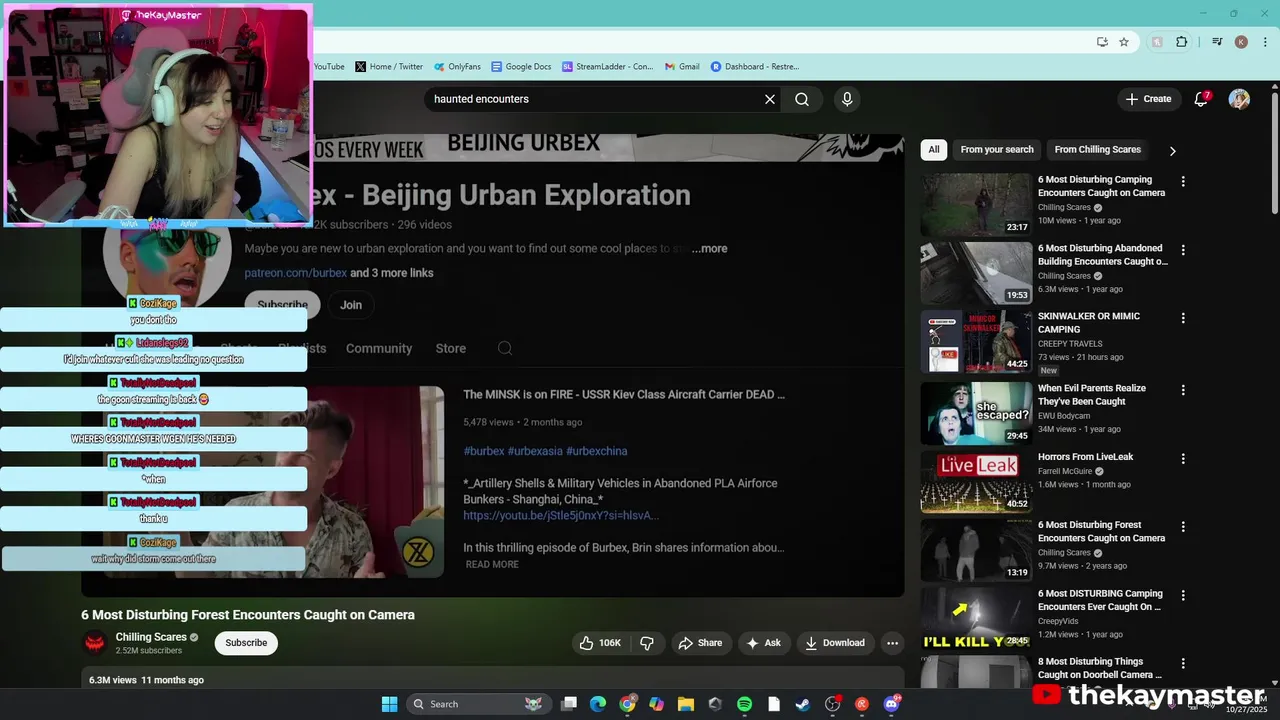Select the From your search chip

pyautogui.click(x=997, y=150)
